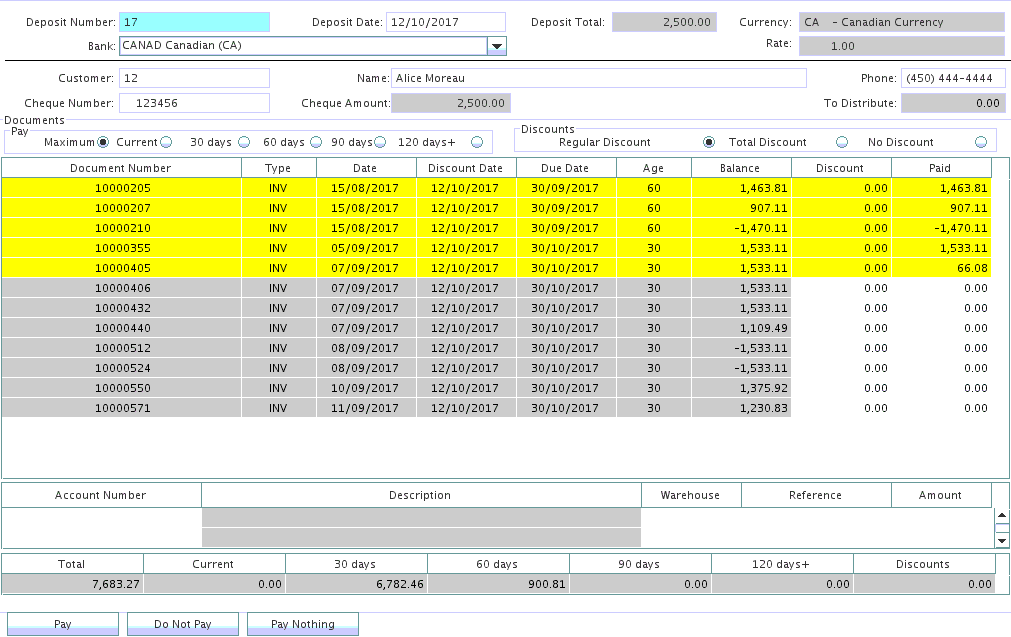This screenshot has height=637, width=1011.
Task: Enable the No Discount radio option
Action: [x=980, y=142]
